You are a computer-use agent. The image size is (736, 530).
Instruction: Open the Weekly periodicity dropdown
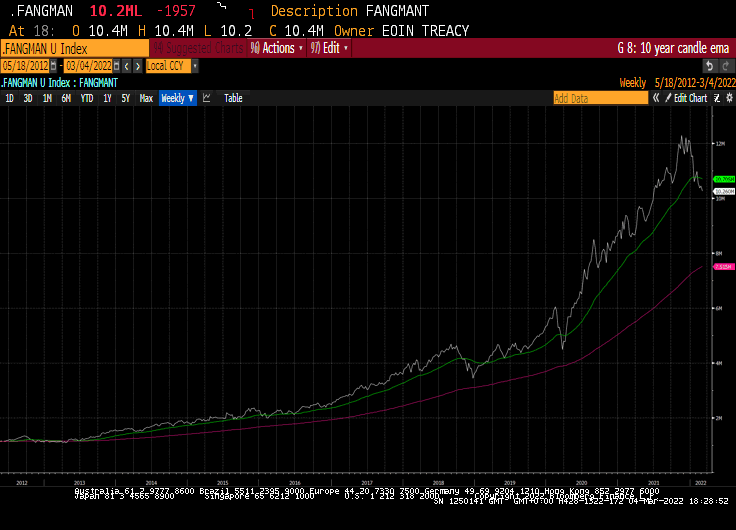pyautogui.click(x=177, y=98)
